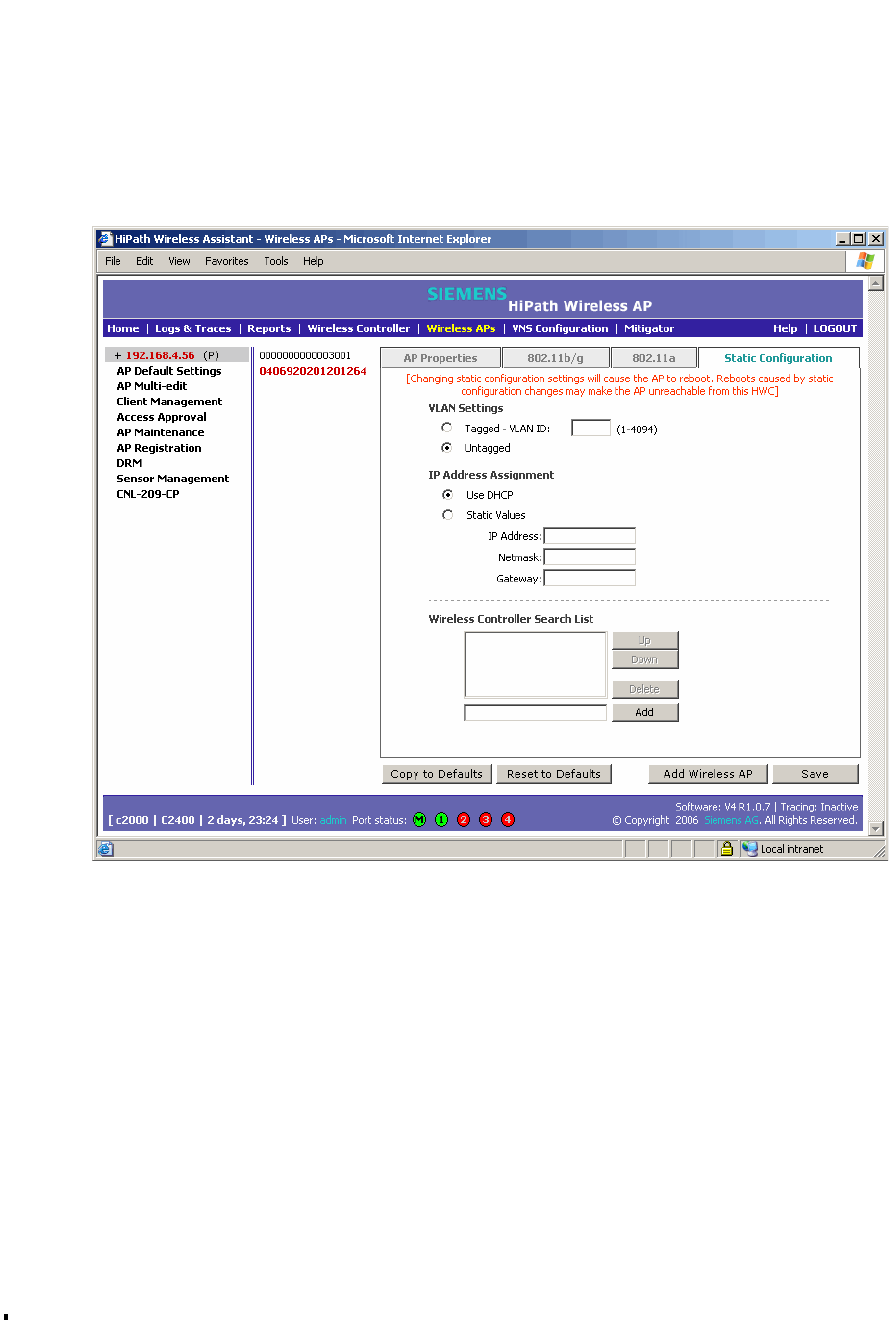
Task: Open Wireless APs section
Action: point(460,328)
